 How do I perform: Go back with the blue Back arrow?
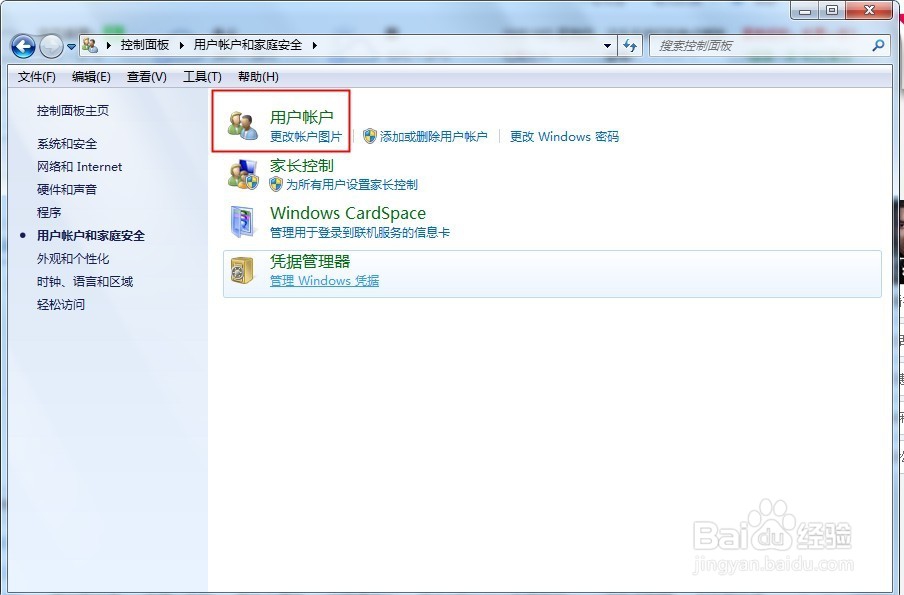[x=23, y=46]
